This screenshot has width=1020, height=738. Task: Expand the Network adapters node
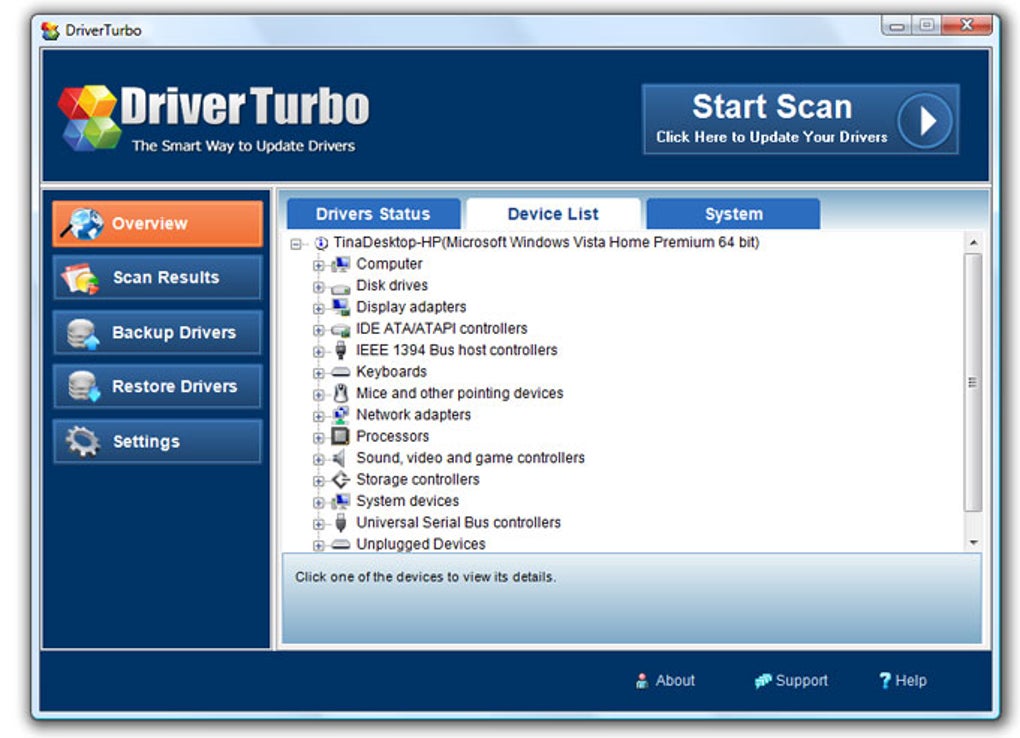point(318,417)
